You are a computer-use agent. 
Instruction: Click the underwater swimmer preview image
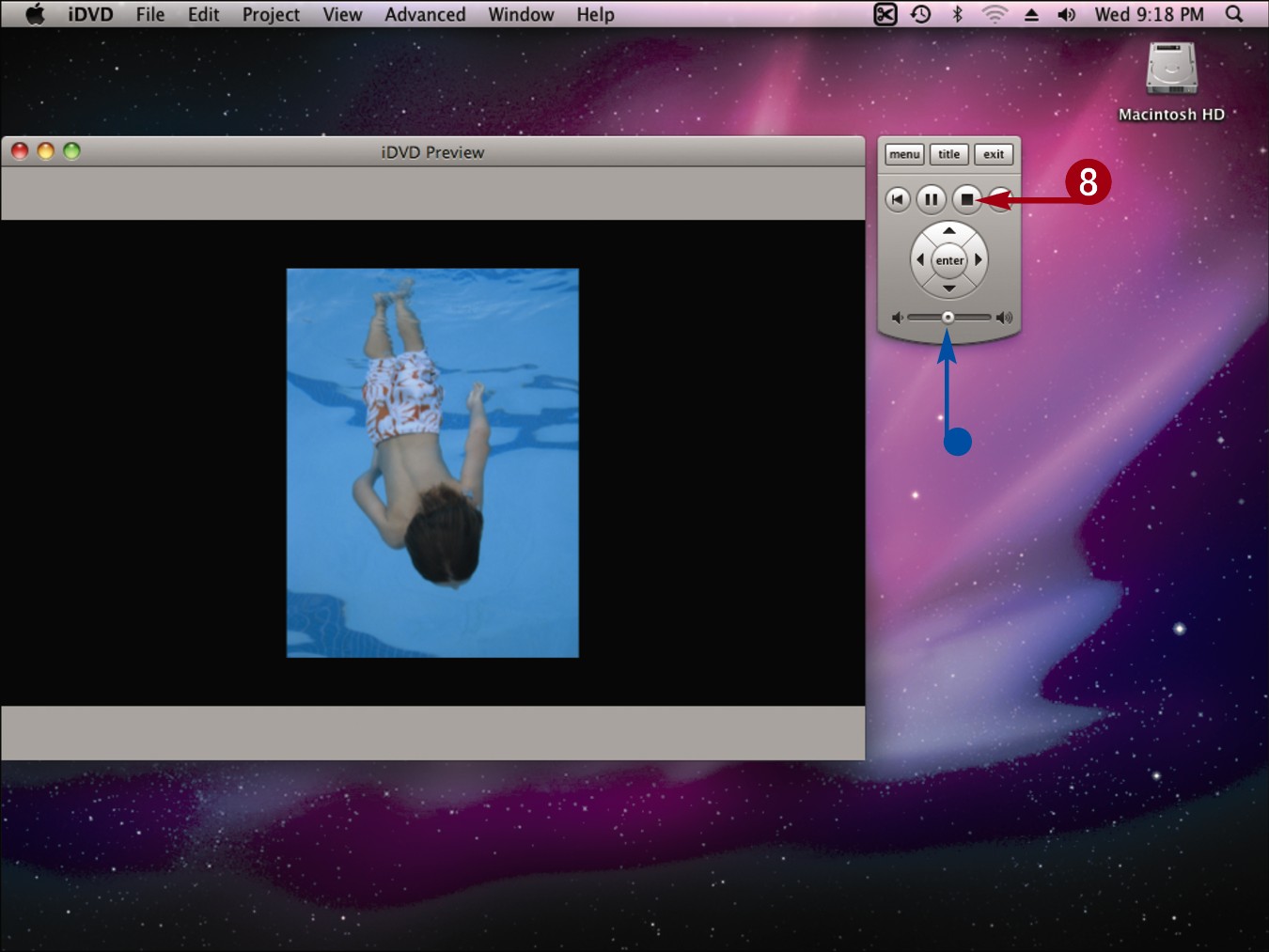click(432, 463)
